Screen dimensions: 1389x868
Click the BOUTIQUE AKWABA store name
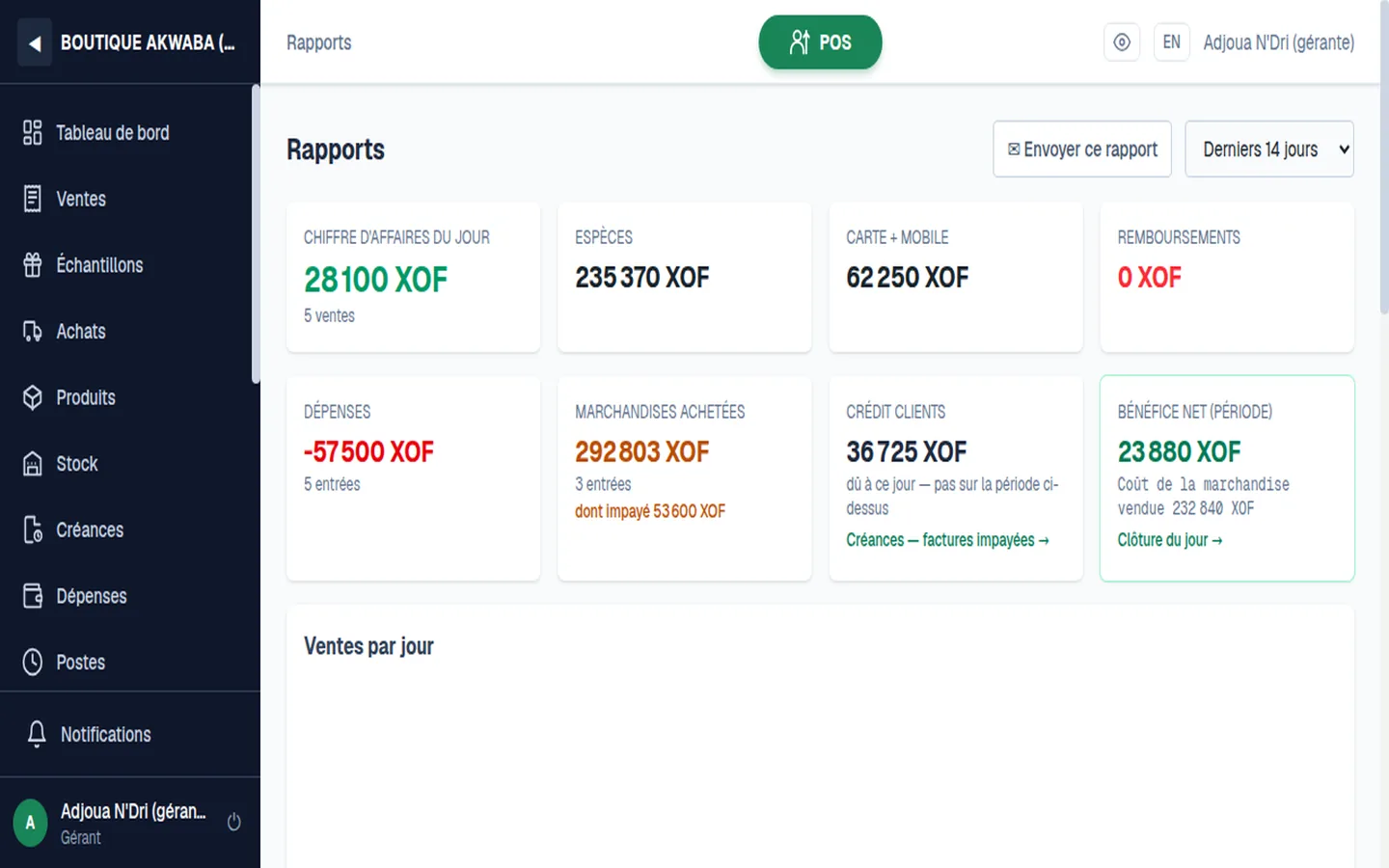[x=148, y=43]
